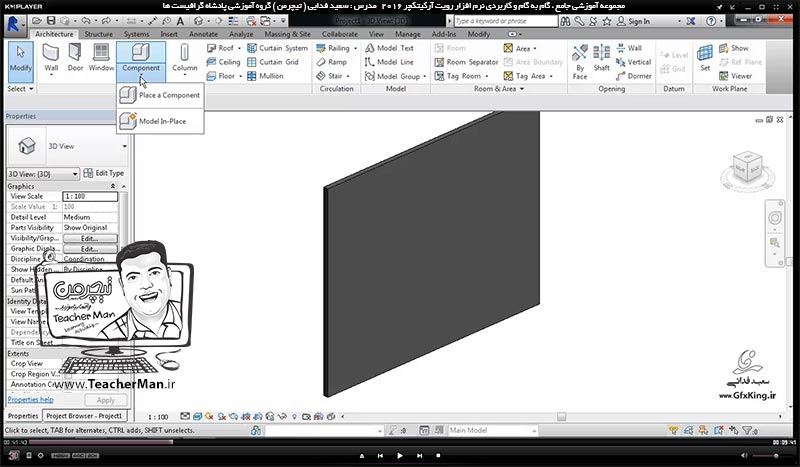Viewport: 800px width, 467px height.
Task: Click the KMPlayer stop button
Action: point(438,455)
